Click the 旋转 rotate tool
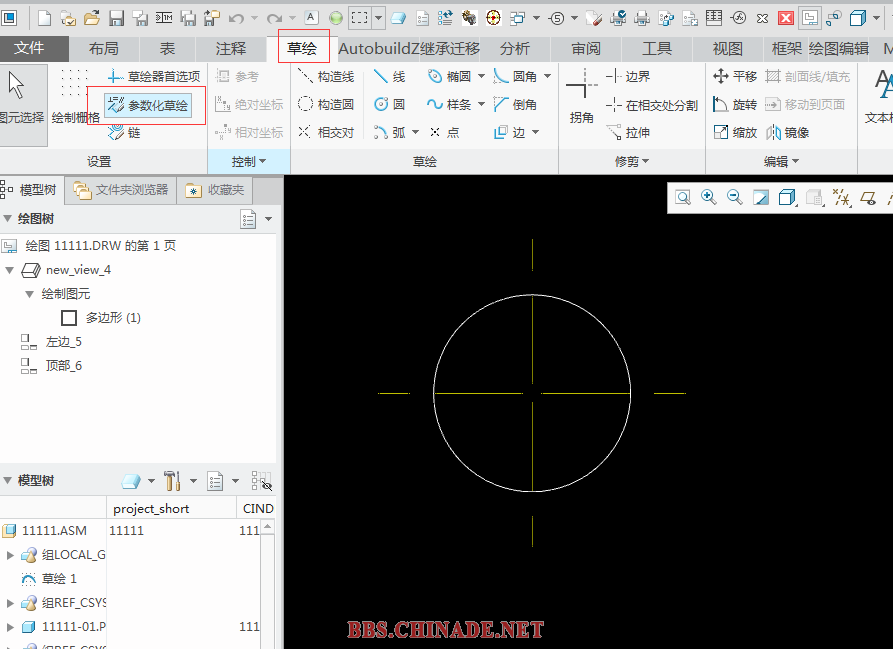The image size is (893, 649). [735, 104]
